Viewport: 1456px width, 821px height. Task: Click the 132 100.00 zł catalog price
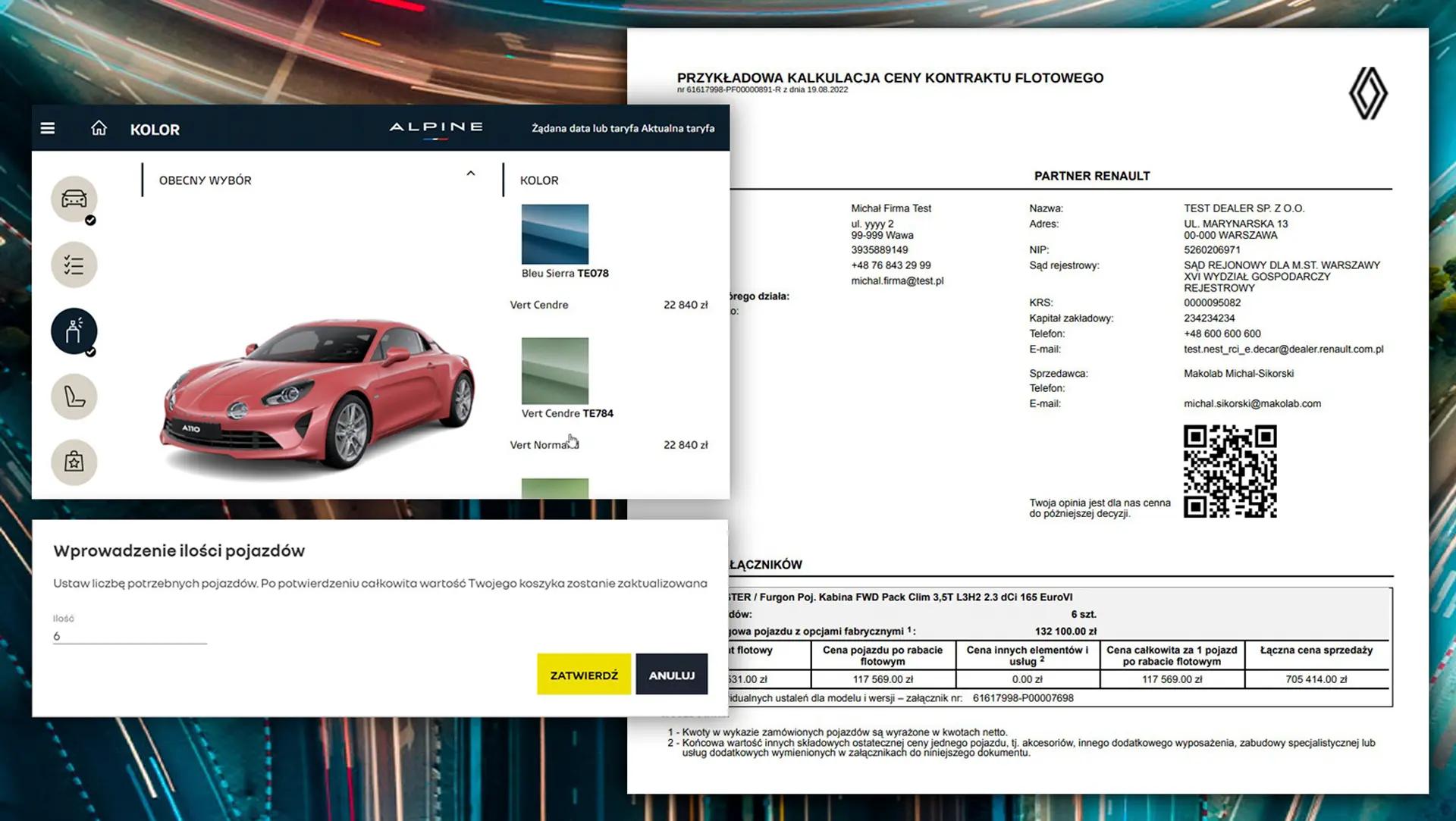tap(1065, 631)
